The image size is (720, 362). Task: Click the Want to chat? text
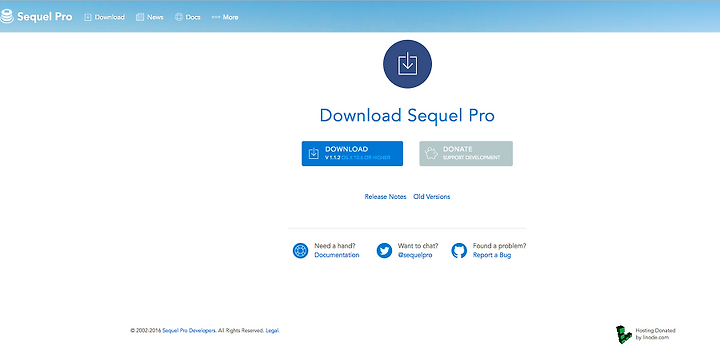click(x=418, y=246)
